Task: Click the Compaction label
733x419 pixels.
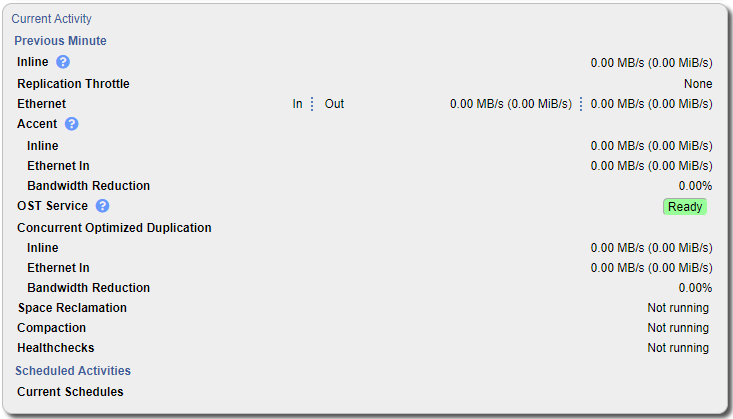Action: pos(51,328)
